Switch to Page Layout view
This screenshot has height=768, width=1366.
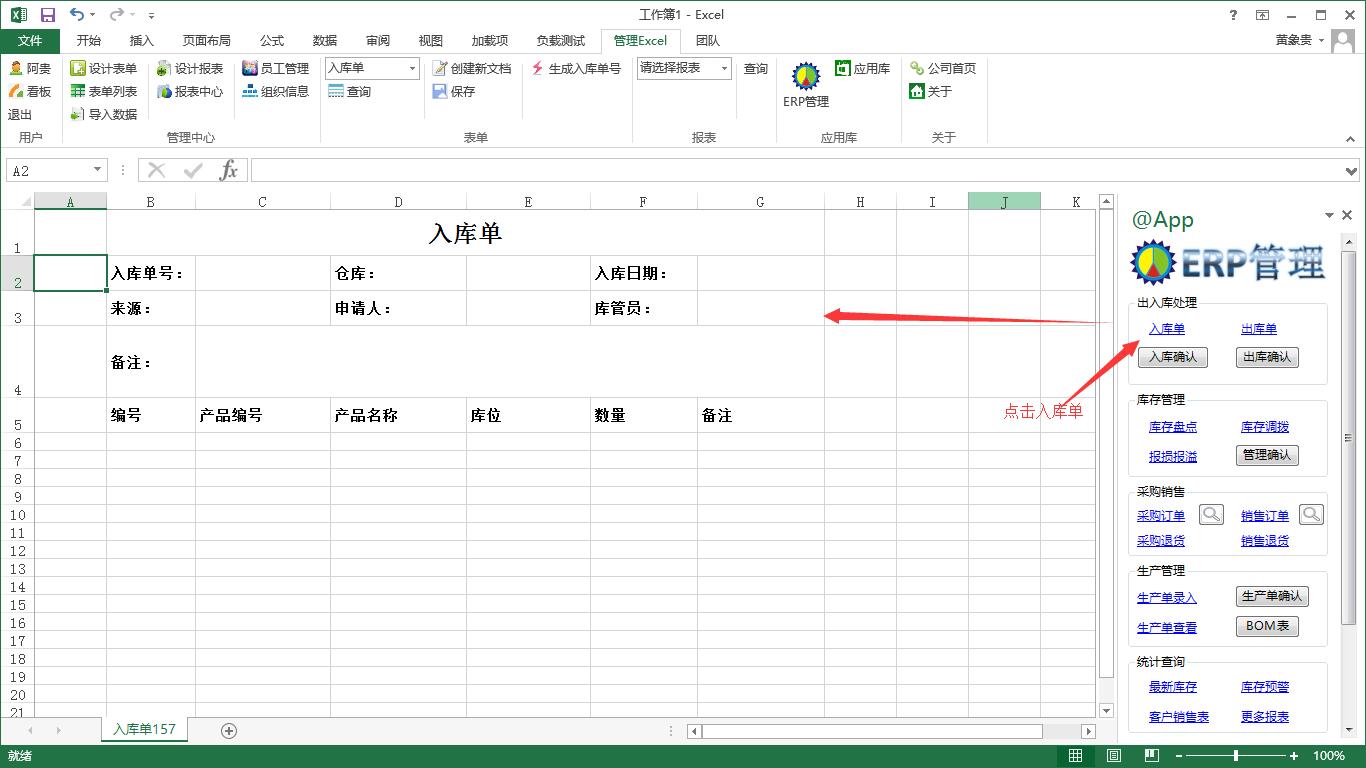pos(1113,756)
